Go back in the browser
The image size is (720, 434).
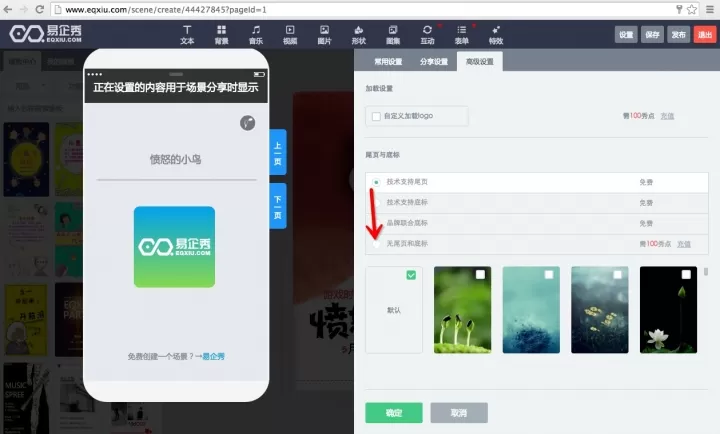8,9
